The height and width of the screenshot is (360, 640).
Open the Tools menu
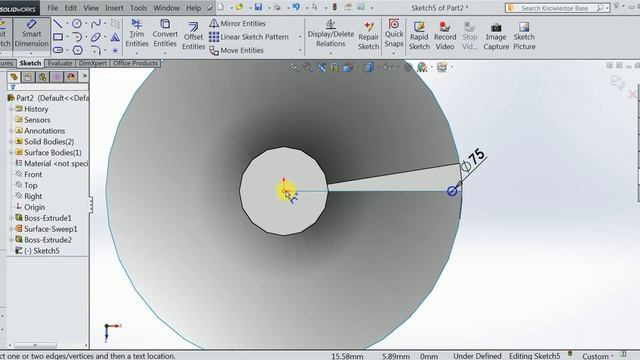[x=138, y=8]
